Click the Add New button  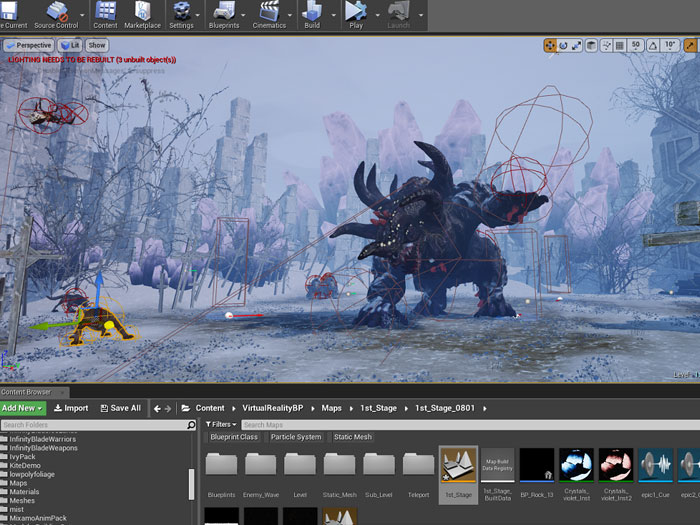tap(23, 408)
